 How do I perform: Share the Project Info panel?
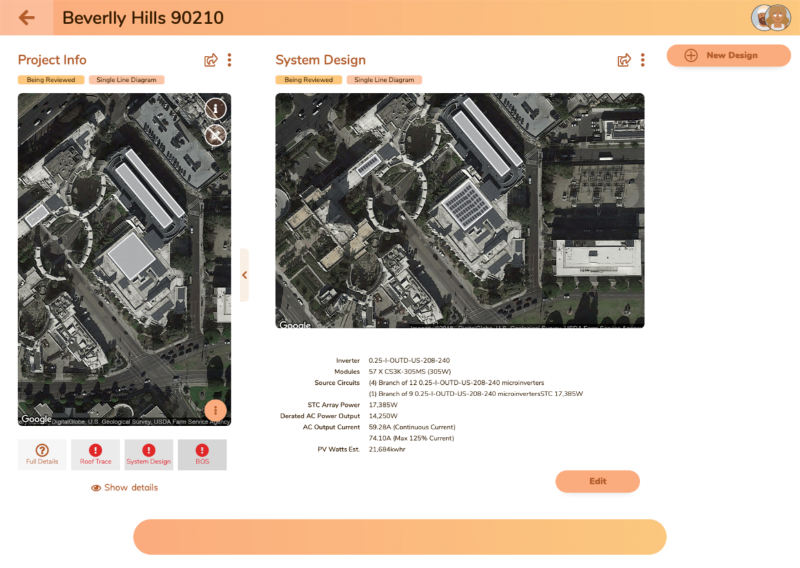pyautogui.click(x=211, y=60)
